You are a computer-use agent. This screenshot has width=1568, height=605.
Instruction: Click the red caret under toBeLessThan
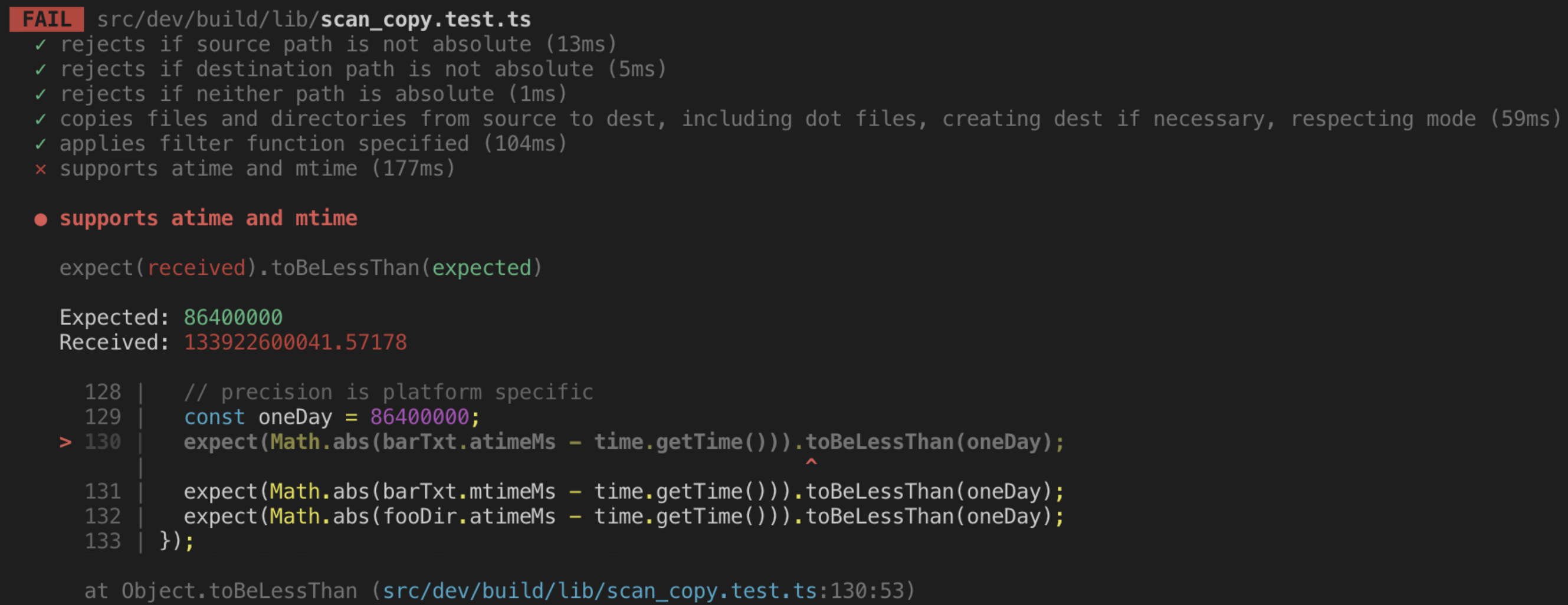point(811,462)
